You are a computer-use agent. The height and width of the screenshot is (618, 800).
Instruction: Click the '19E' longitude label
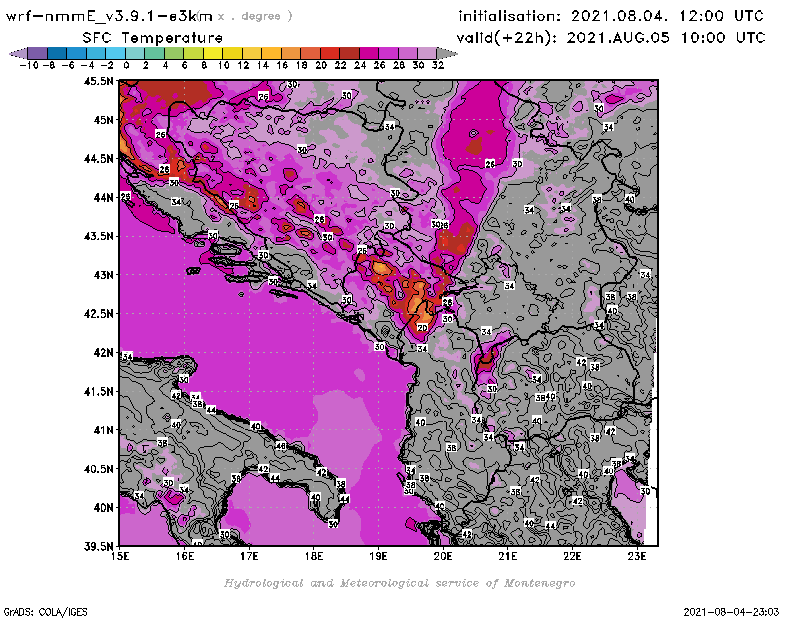point(378,556)
